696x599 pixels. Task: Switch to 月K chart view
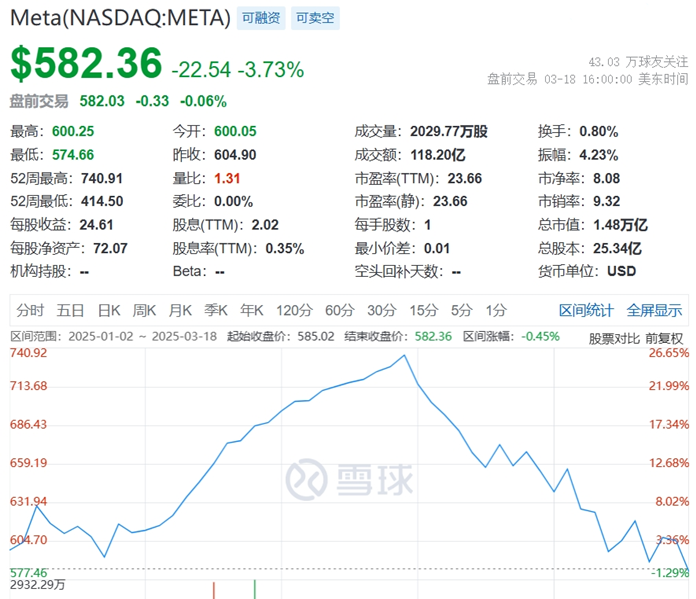click(x=180, y=310)
